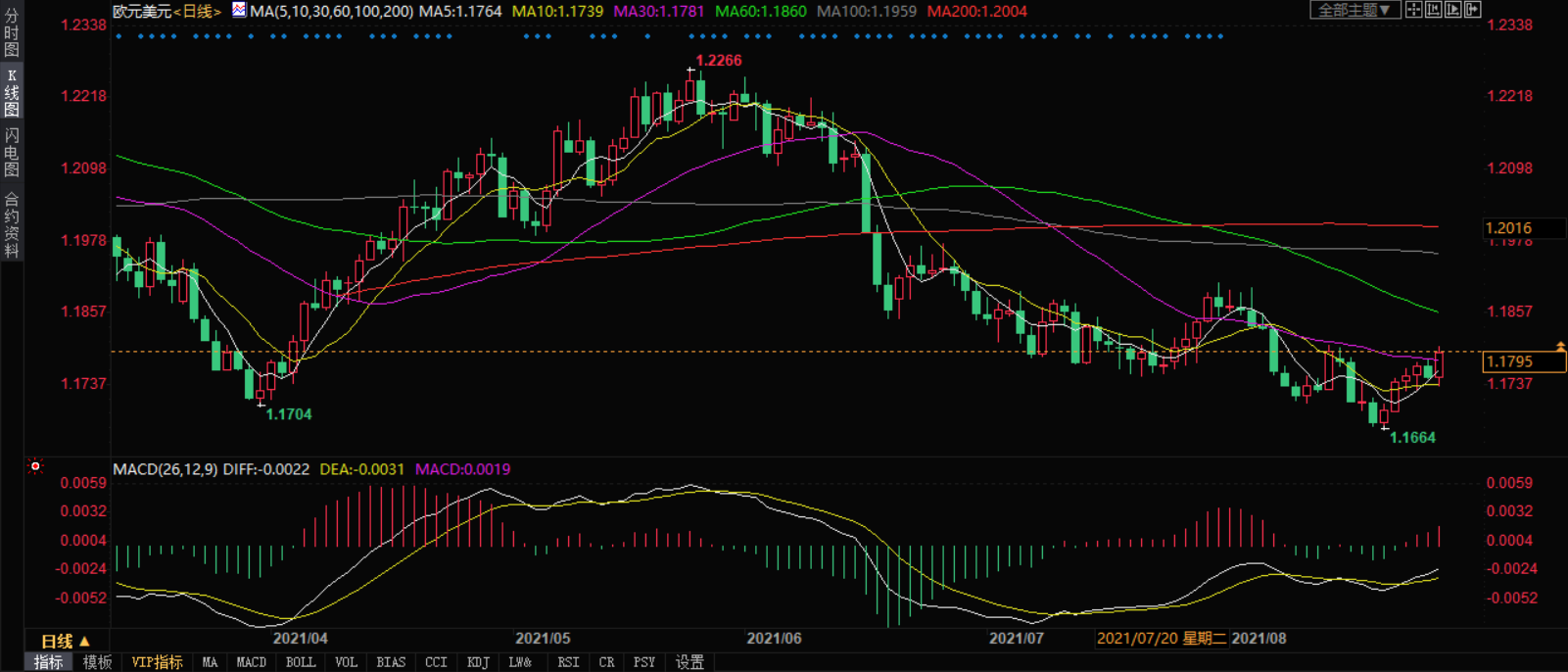1568x672 pixels.
Task: Open indicator 设置 settings
Action: tap(689, 663)
